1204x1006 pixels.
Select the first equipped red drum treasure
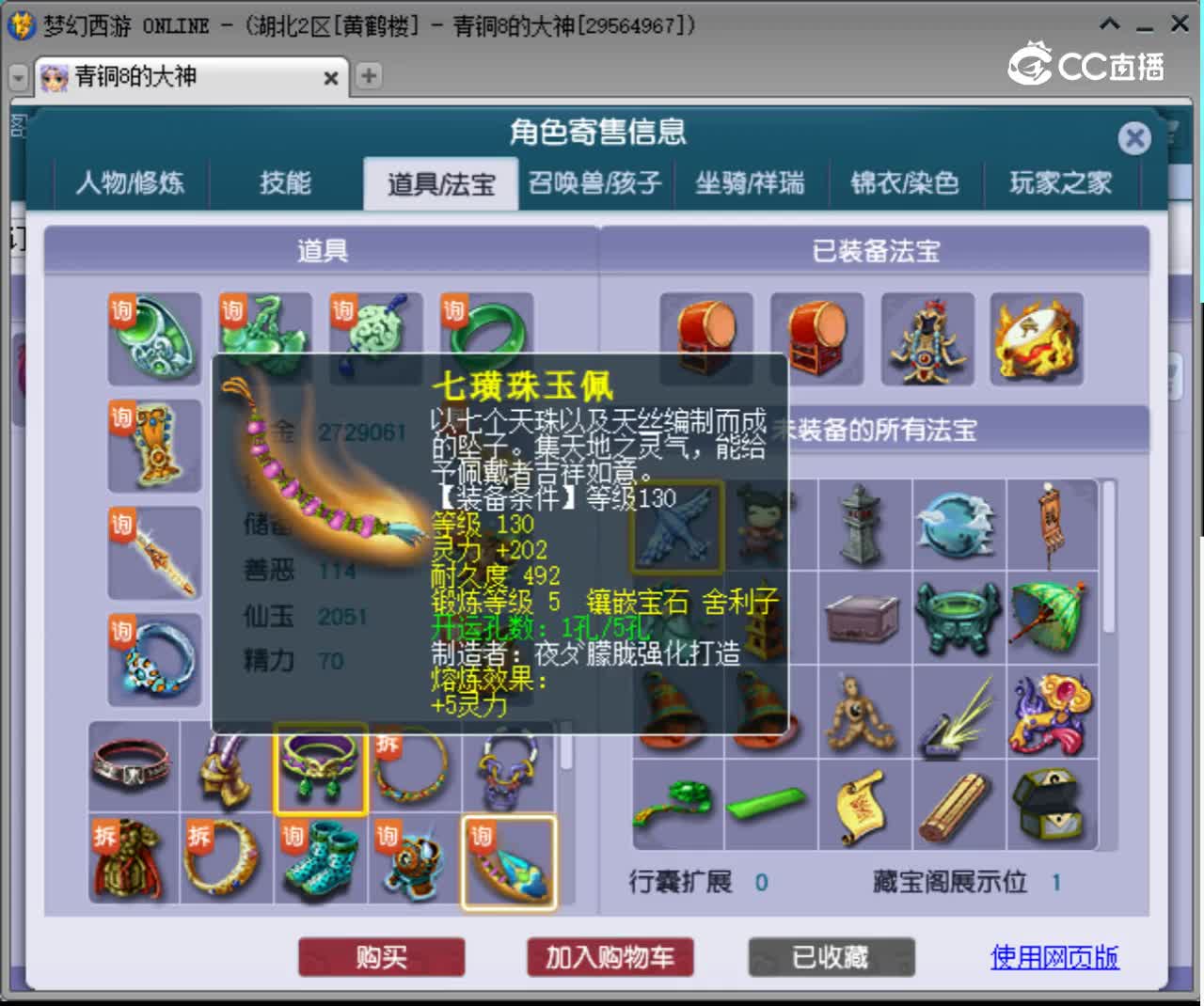[x=706, y=339]
